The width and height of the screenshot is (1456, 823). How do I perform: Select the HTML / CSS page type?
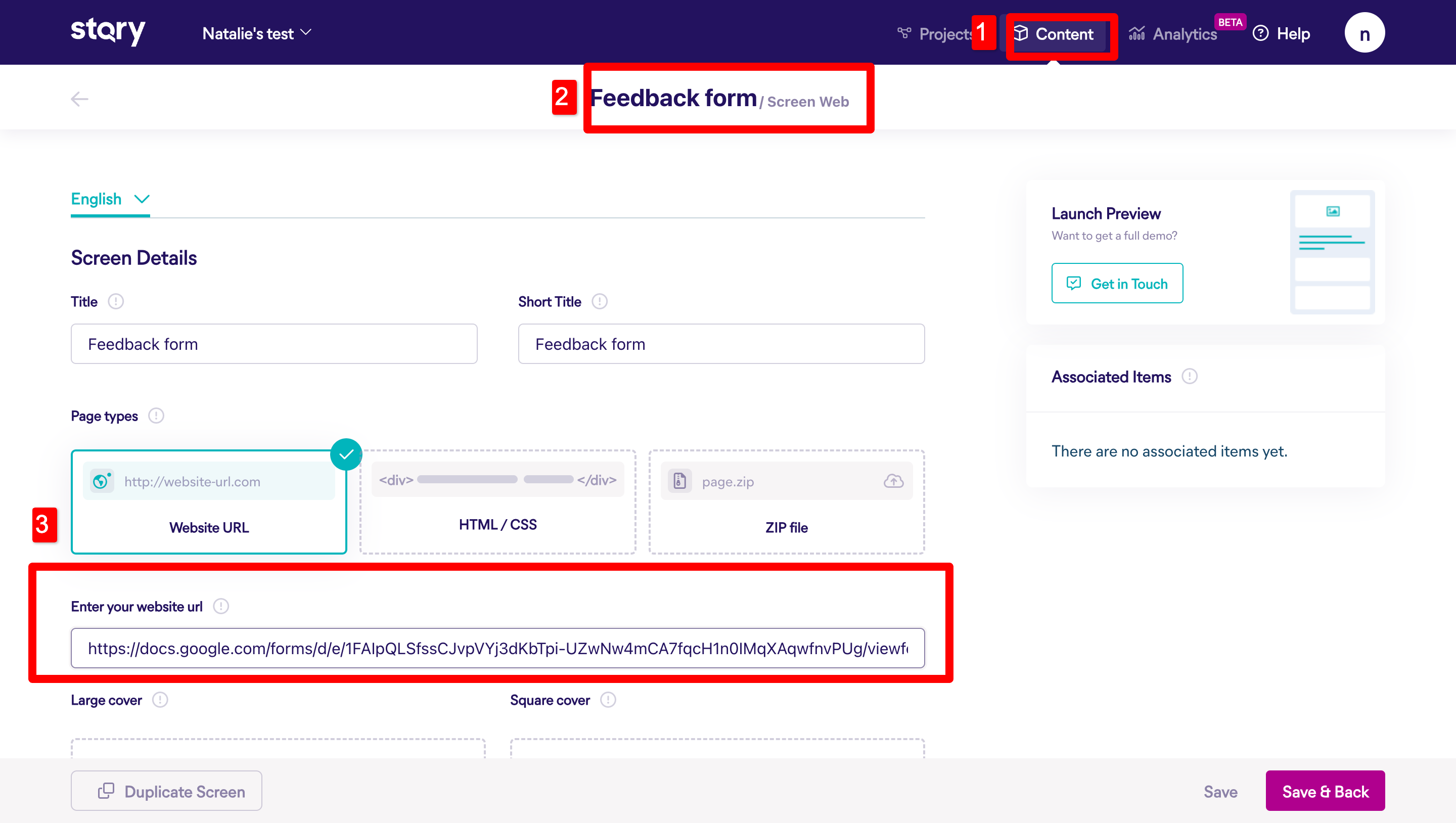point(497,502)
